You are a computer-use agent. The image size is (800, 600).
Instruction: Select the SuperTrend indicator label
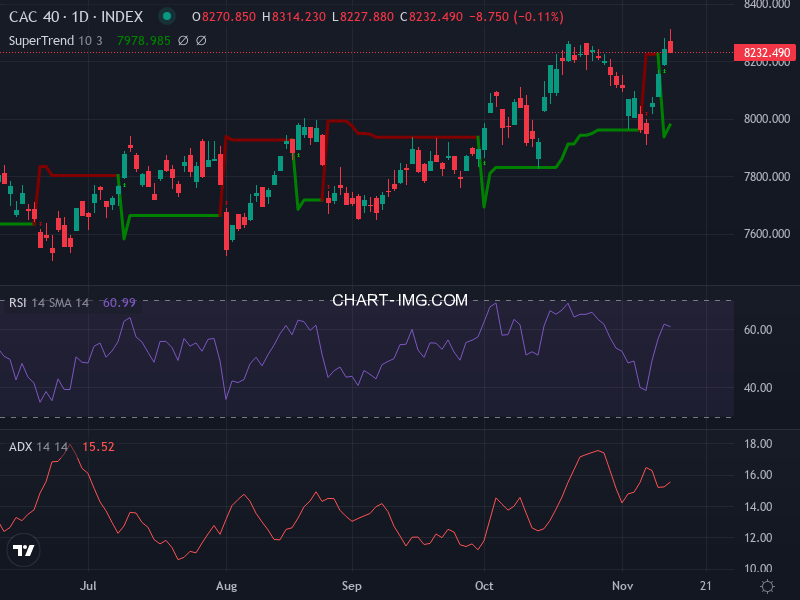42,38
